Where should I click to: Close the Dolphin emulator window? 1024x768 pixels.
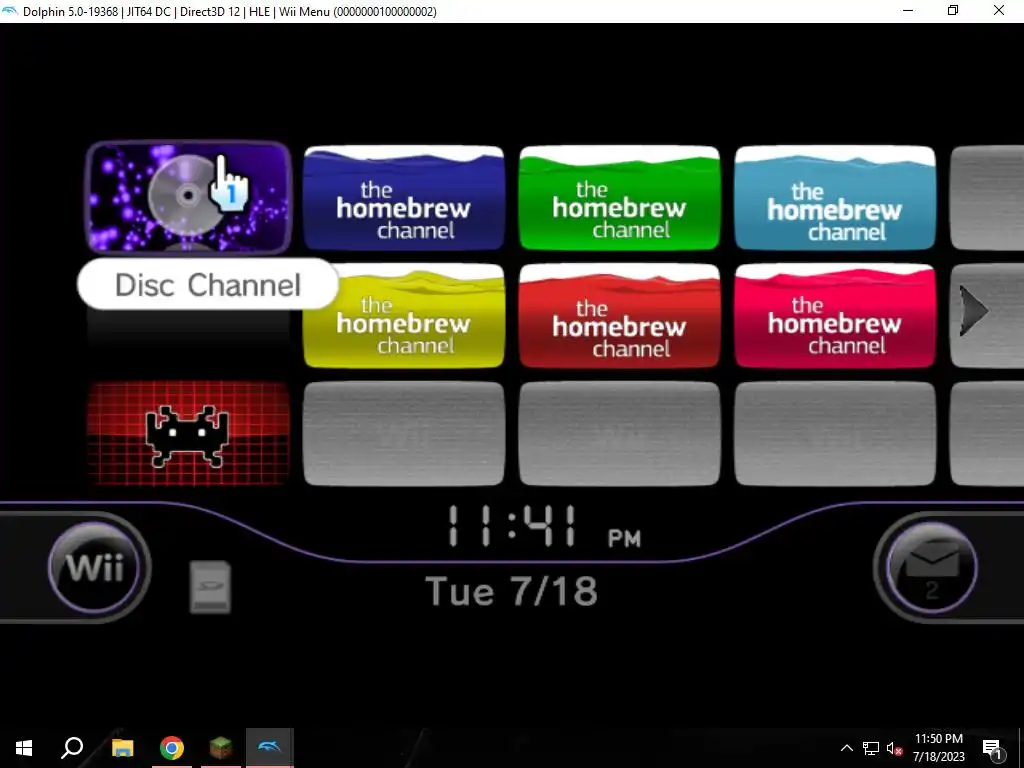click(x=999, y=10)
